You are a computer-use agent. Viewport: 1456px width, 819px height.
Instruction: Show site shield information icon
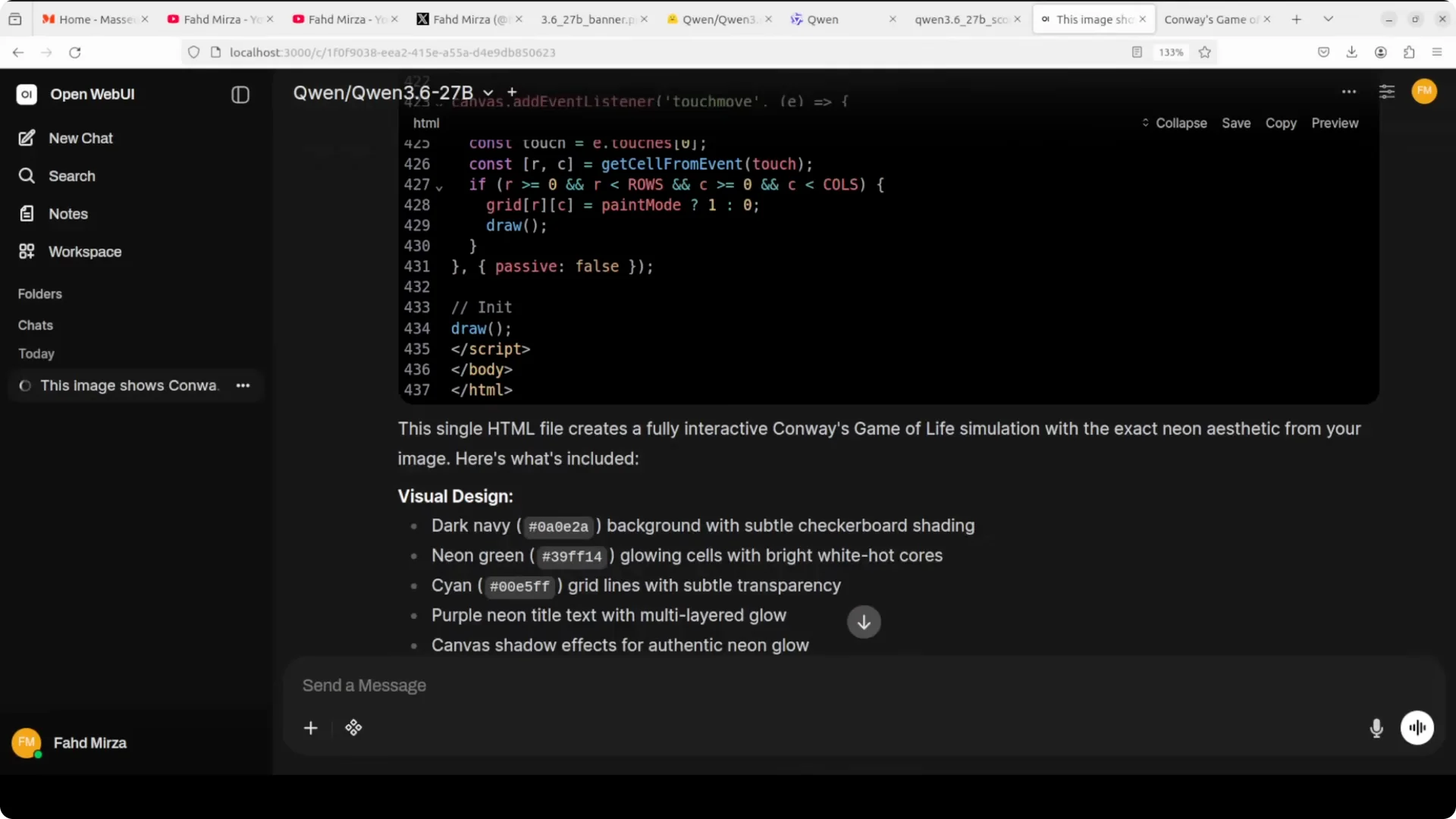(x=193, y=52)
